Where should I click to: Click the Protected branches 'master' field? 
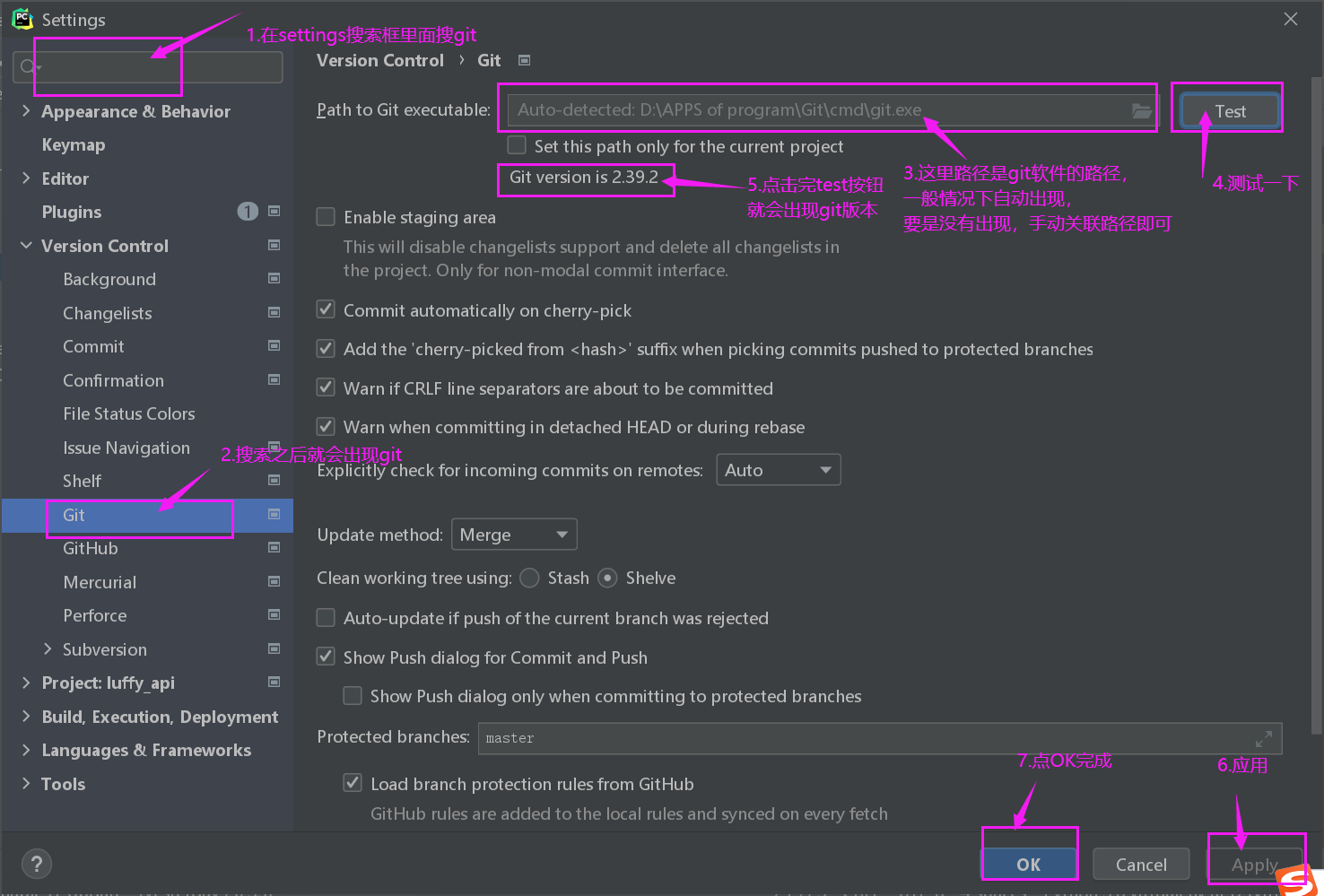(x=880, y=738)
